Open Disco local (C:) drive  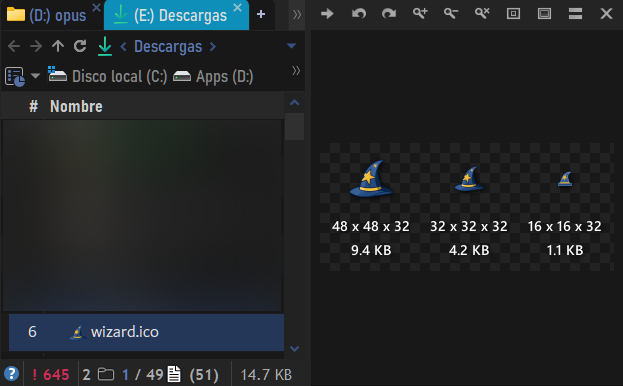click(108, 76)
